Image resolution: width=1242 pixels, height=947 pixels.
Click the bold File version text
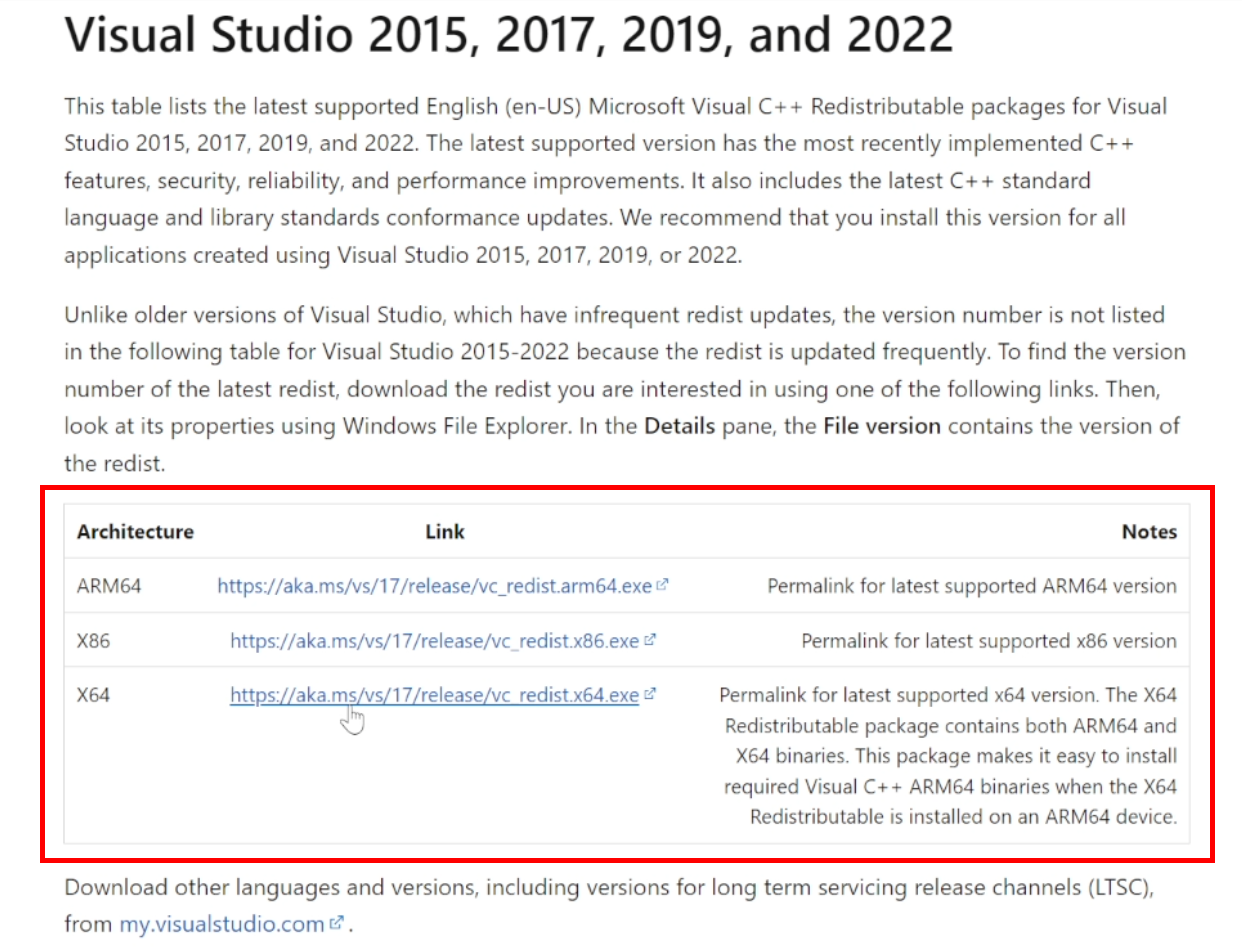click(x=881, y=426)
